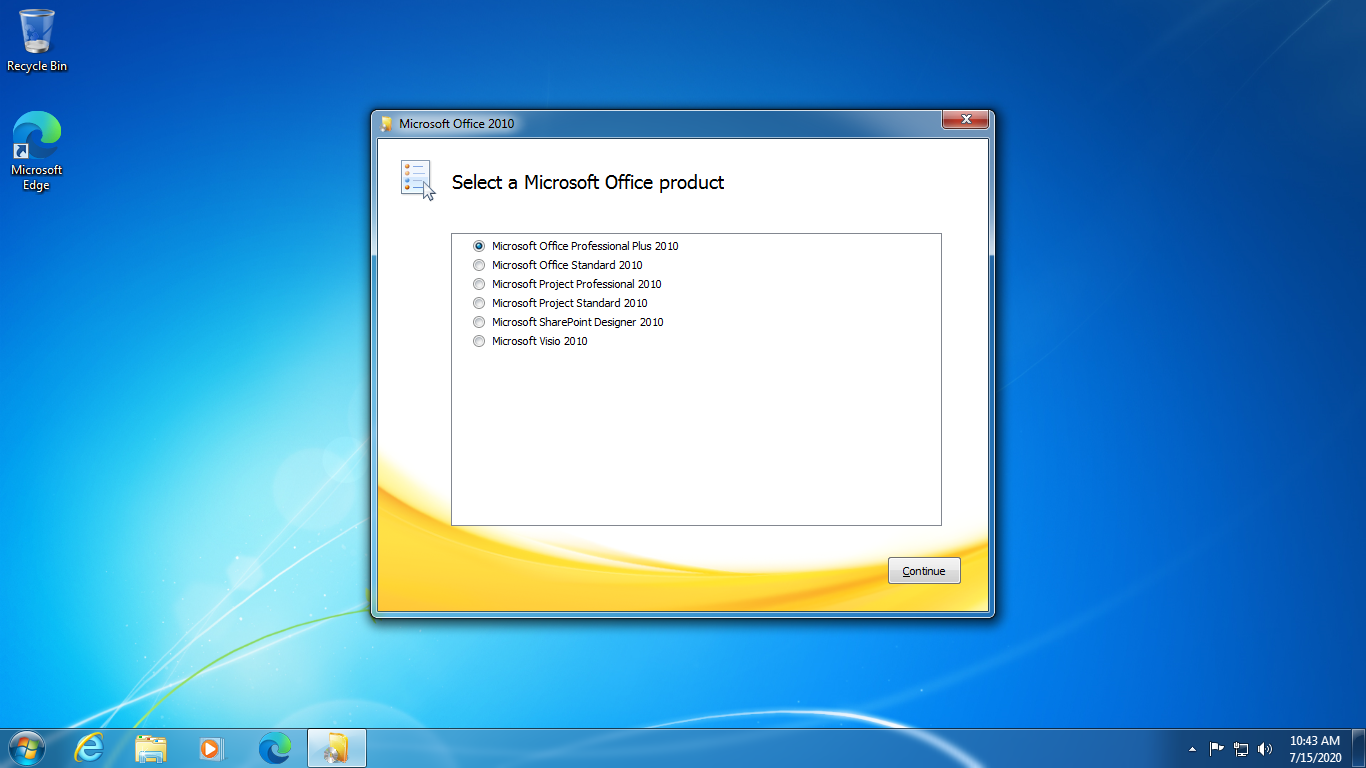
Task: Open the volume speaker tray icon
Action: (1265, 748)
